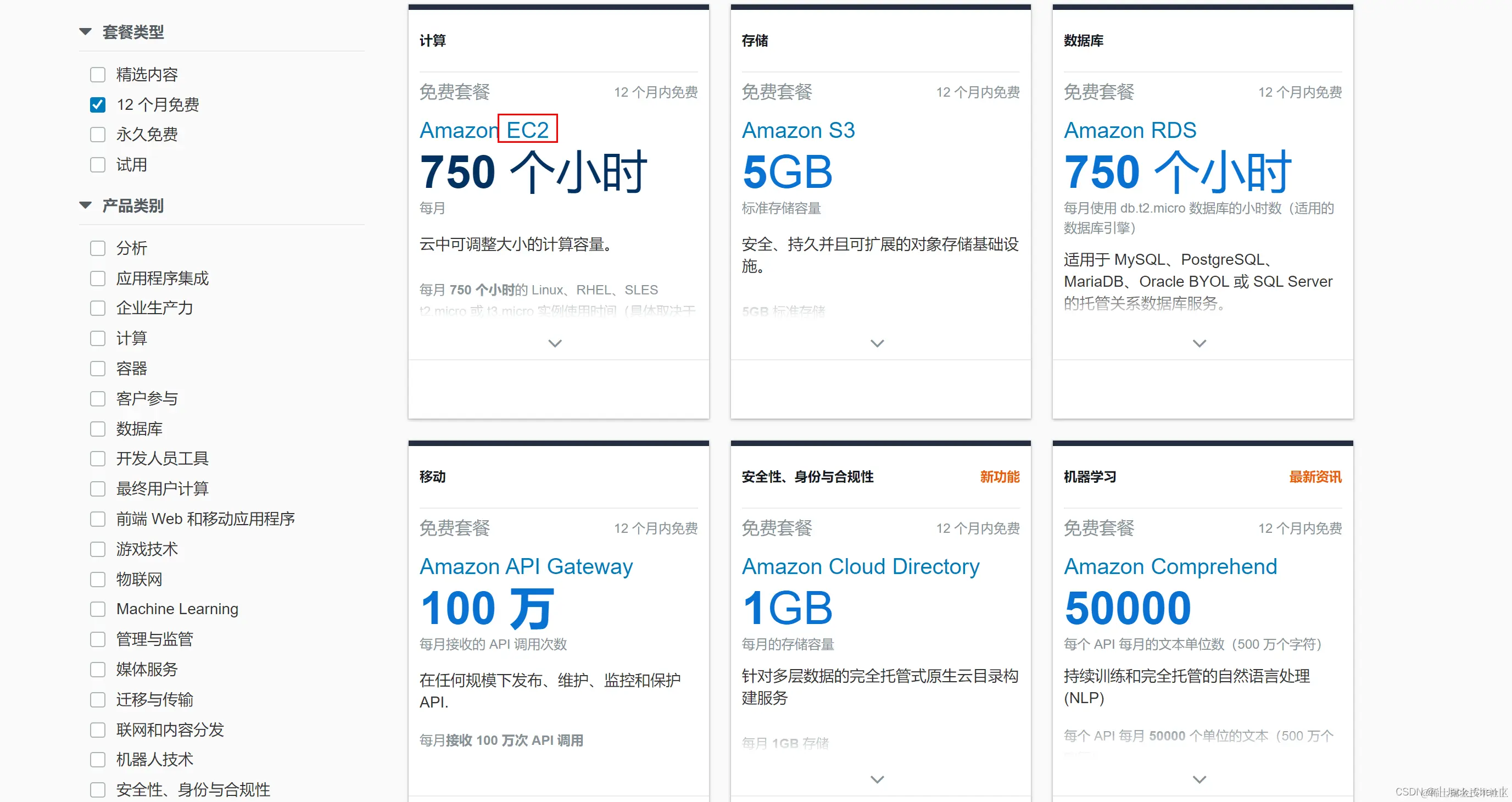Click the 50000 text on Comprehend card
The image size is (1512, 802).
(1128, 608)
